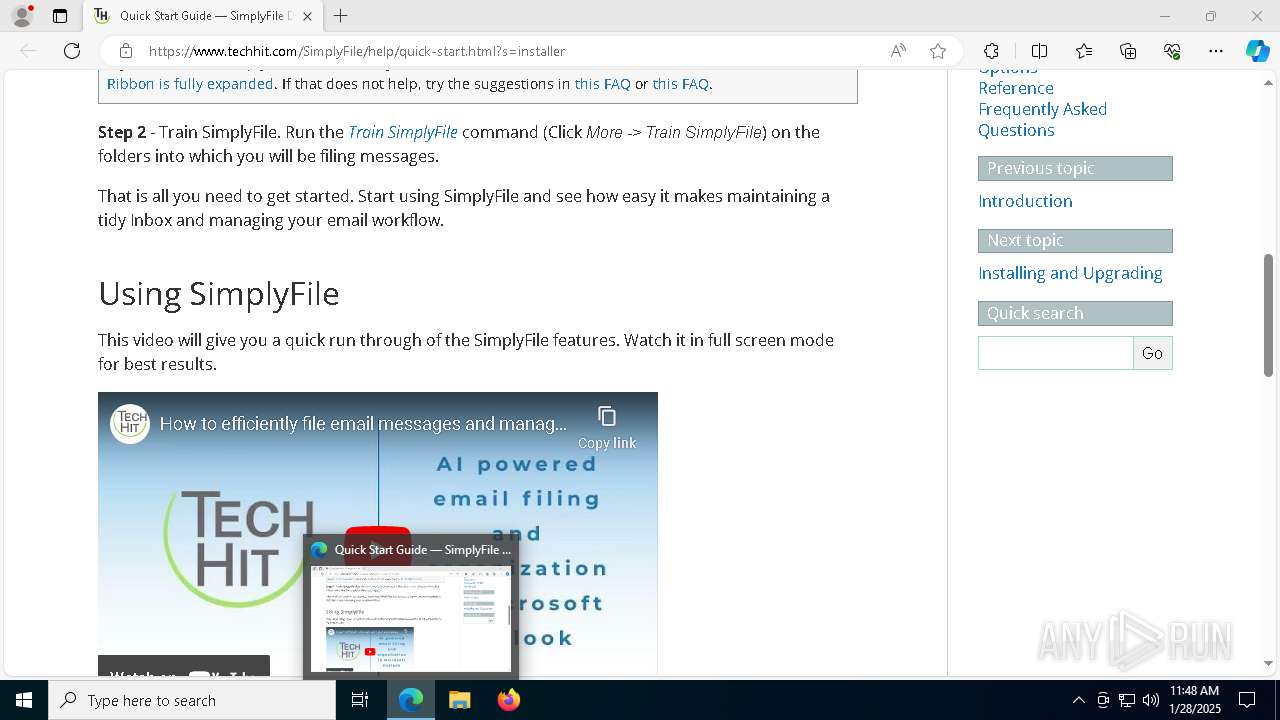
Task: Click the page vertical scrollbar thumb
Action: [x=1268, y=315]
